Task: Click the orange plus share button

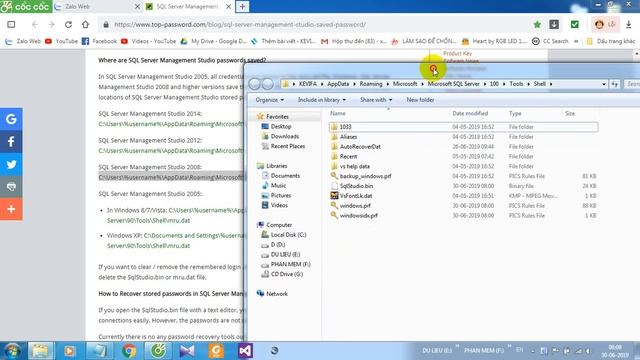Action: (11, 209)
